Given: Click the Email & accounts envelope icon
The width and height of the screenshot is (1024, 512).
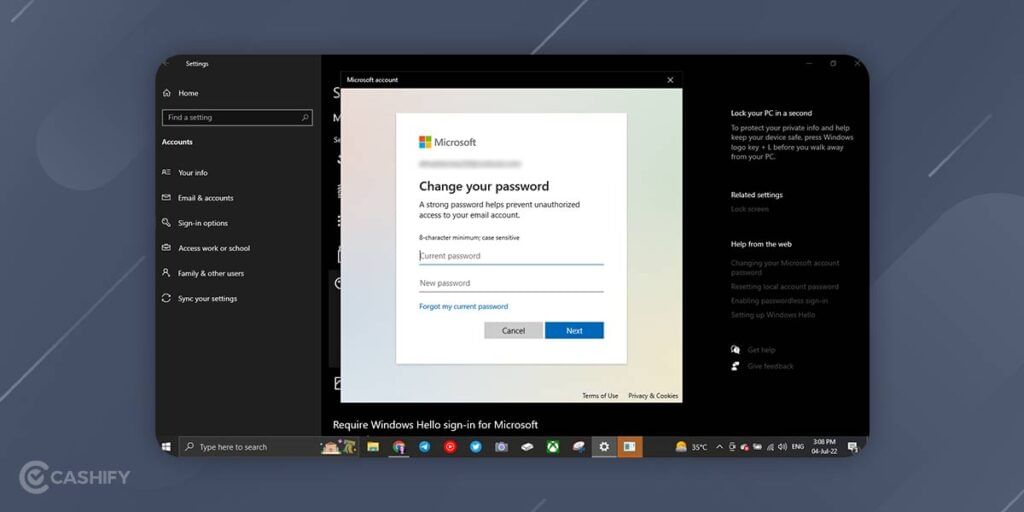Looking at the screenshot, I should (x=166, y=197).
